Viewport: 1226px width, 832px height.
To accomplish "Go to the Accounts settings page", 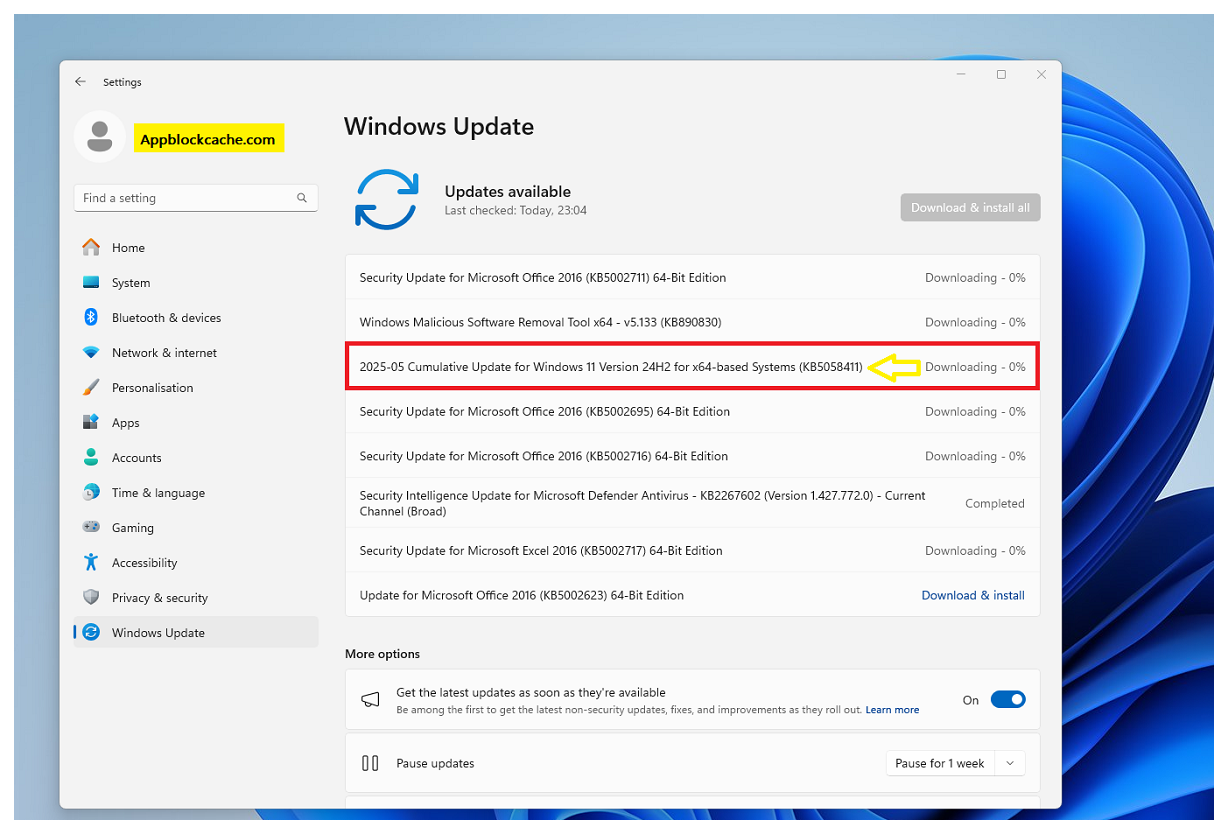I will pos(136,458).
